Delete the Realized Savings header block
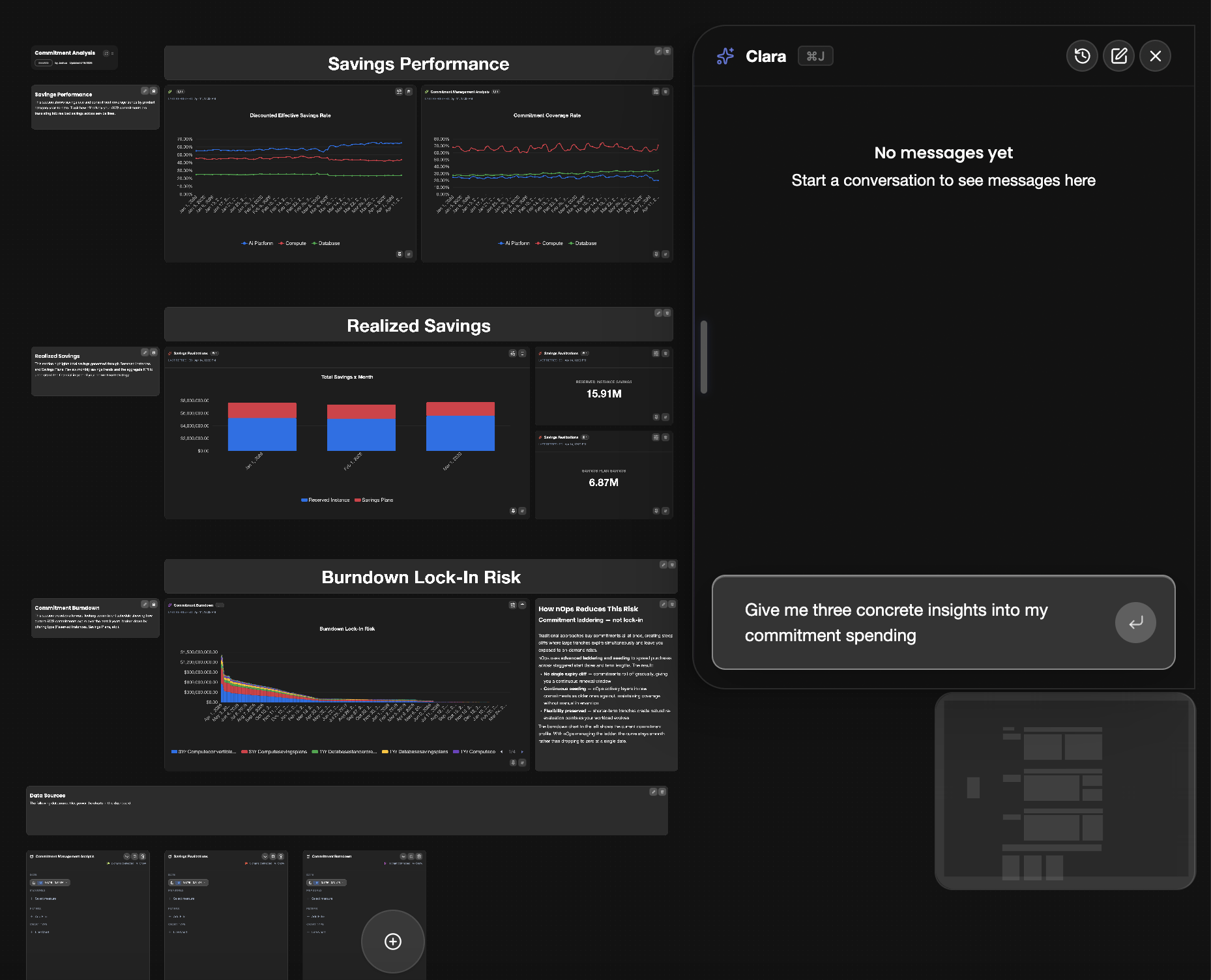The width and height of the screenshot is (1211, 980). pyautogui.click(x=667, y=313)
